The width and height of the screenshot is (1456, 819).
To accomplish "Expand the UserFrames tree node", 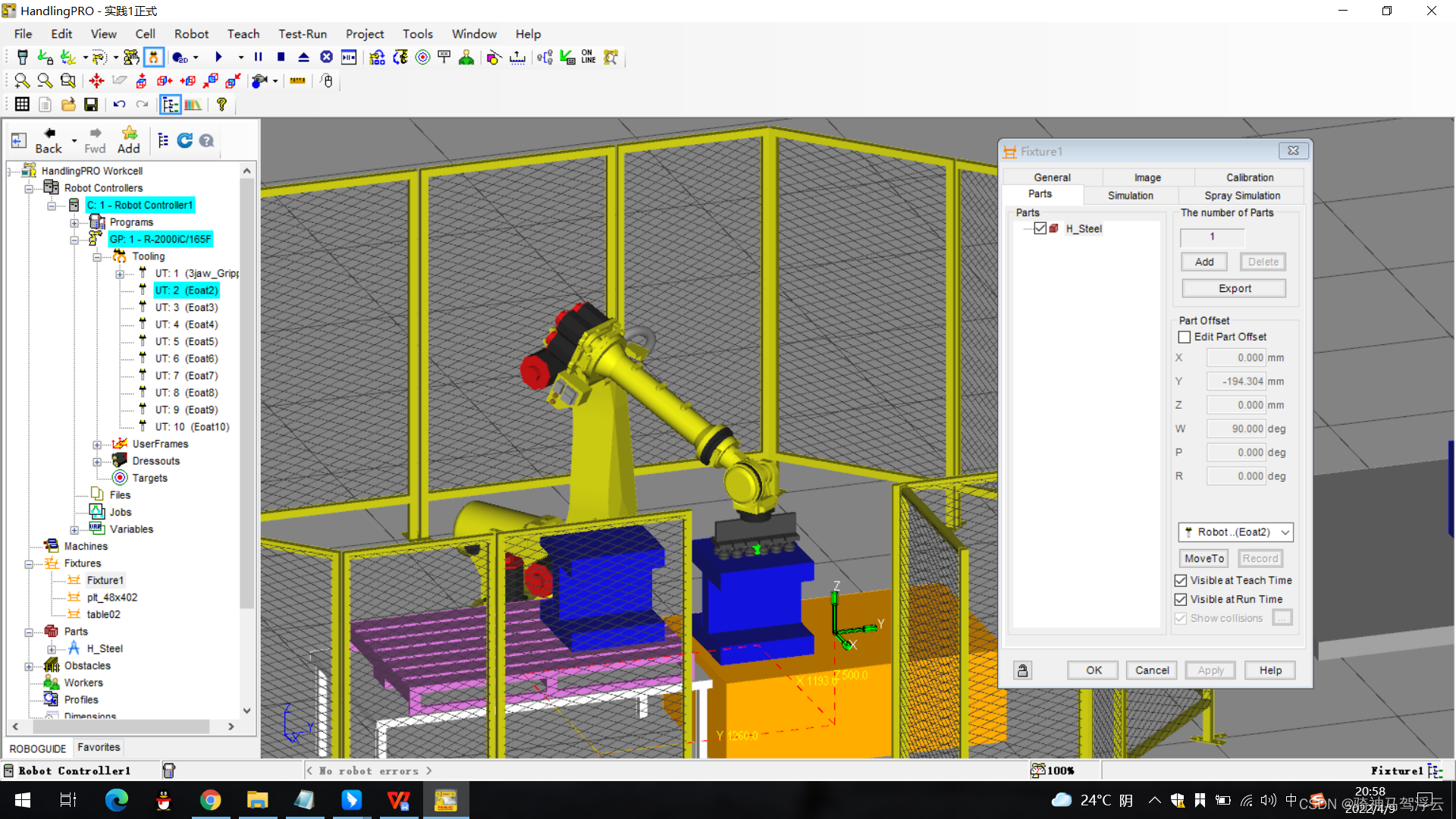I will [x=97, y=444].
